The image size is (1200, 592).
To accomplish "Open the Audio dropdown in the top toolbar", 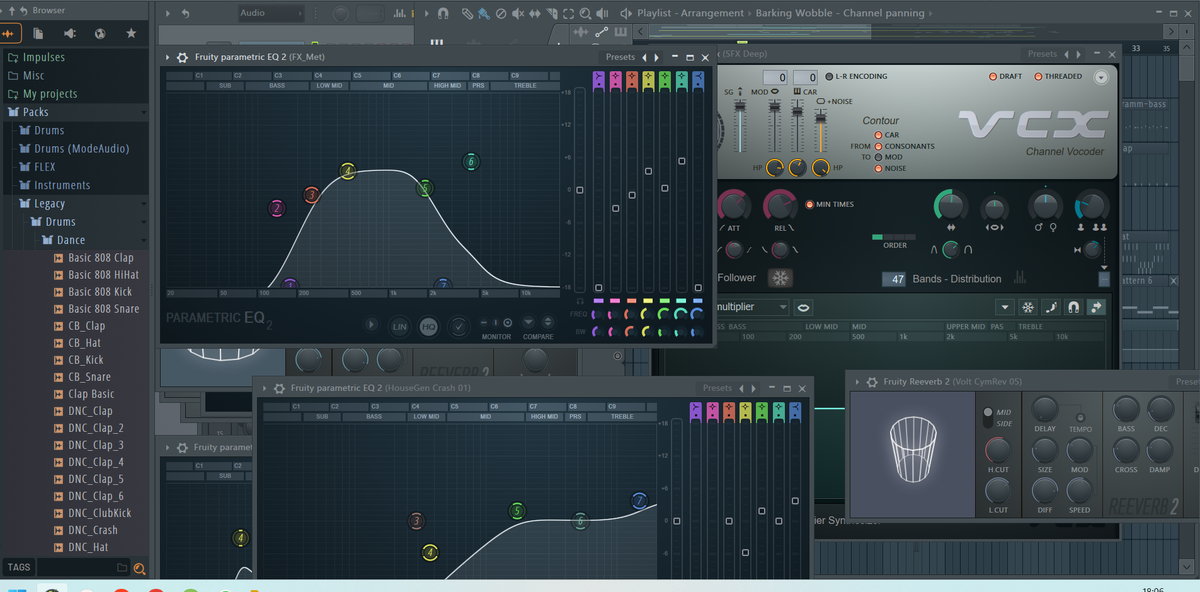I will pos(270,13).
